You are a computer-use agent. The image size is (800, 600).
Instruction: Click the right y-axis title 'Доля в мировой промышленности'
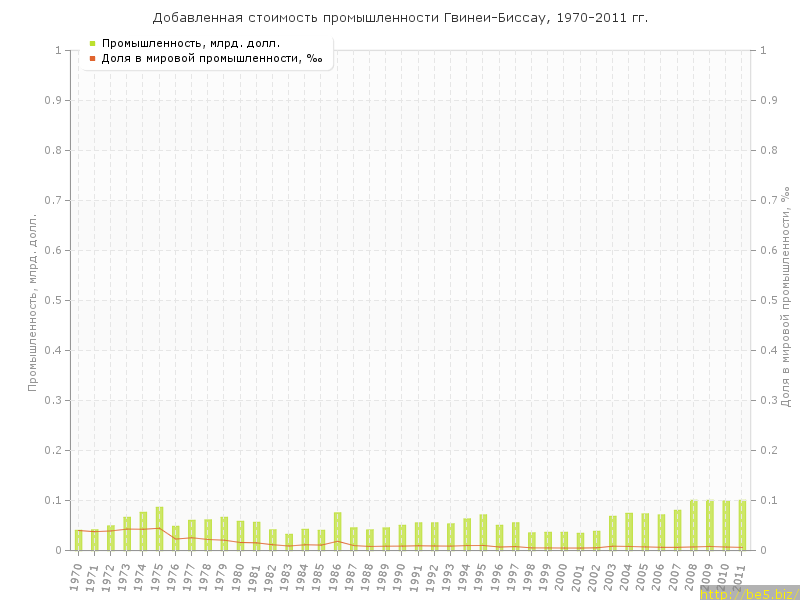(x=786, y=296)
